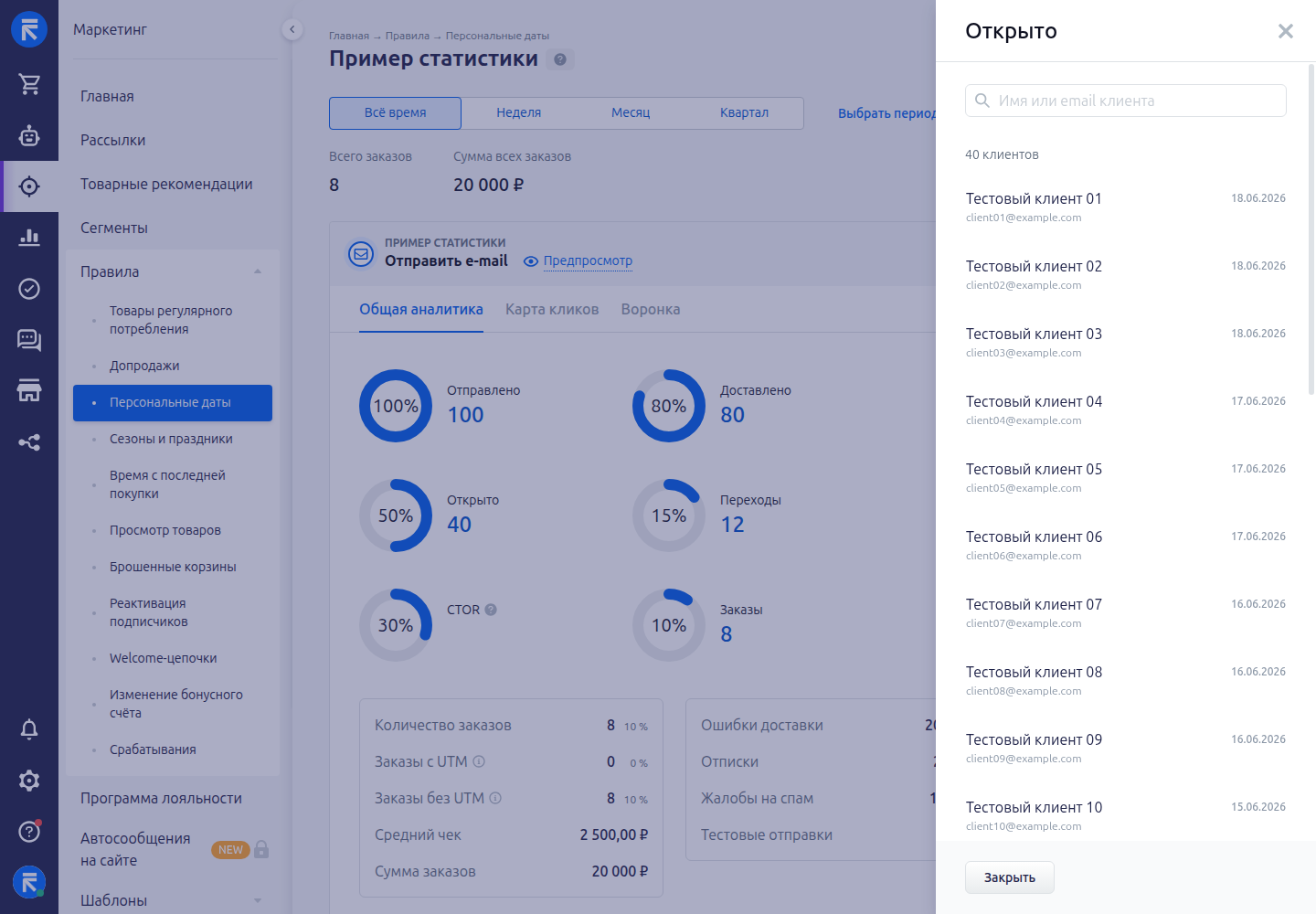Collapse the Правила menu section
1316x914 pixels.
[258, 271]
